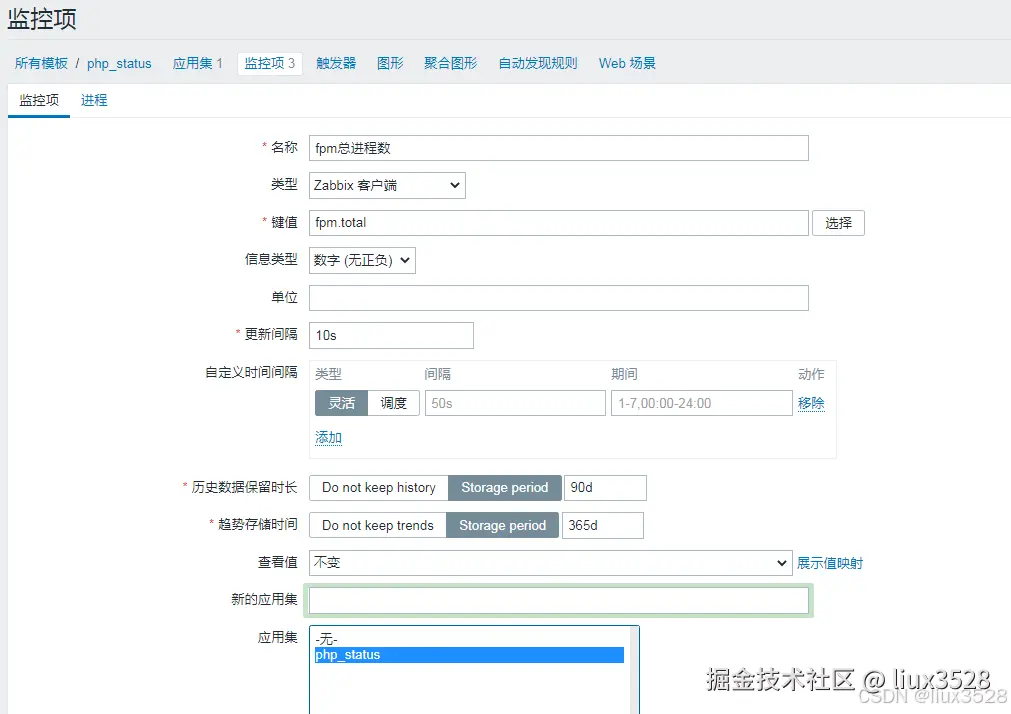Open the 自动发现规则 section

[x=538, y=63]
